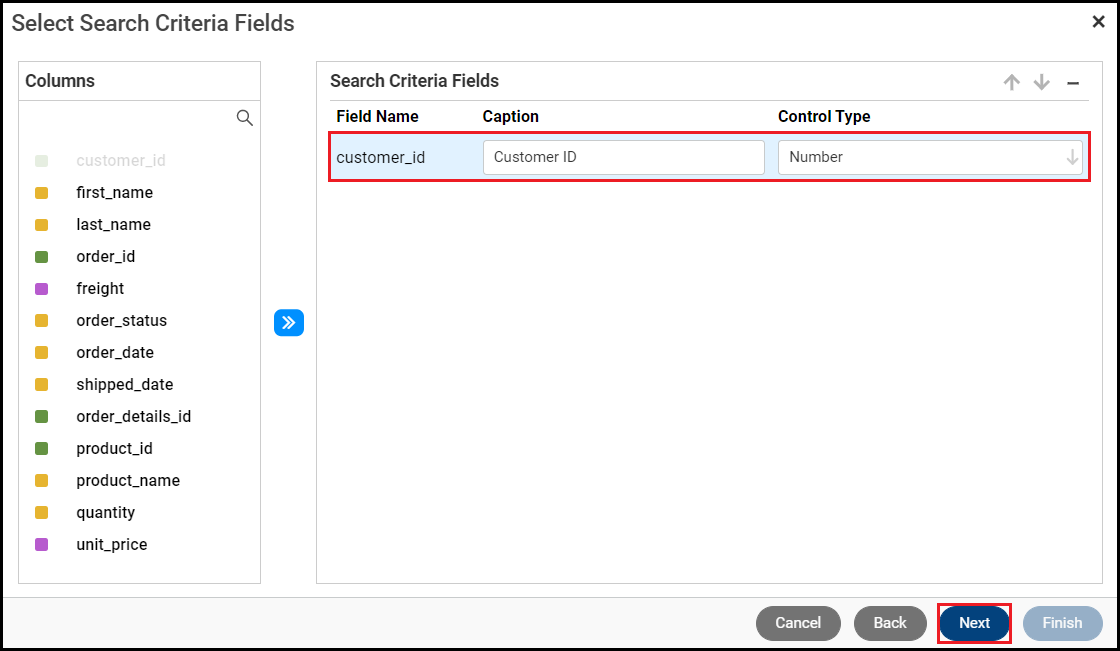Select the last_name column

click(x=113, y=225)
